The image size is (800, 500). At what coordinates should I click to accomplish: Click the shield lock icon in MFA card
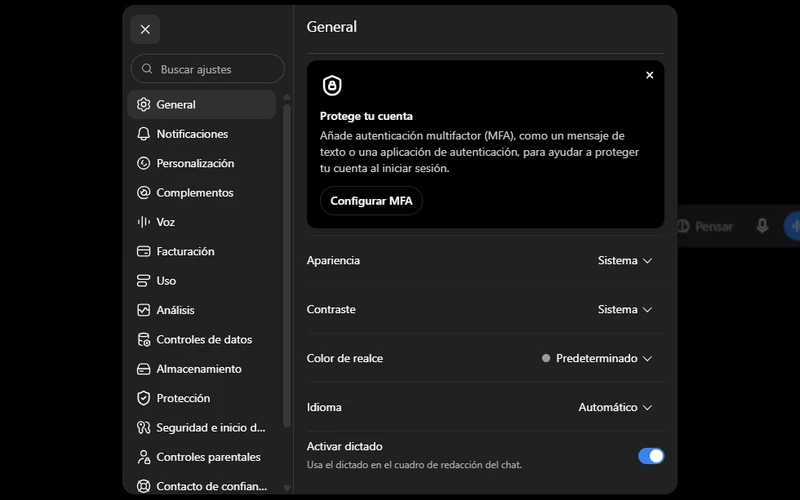tap(332, 85)
